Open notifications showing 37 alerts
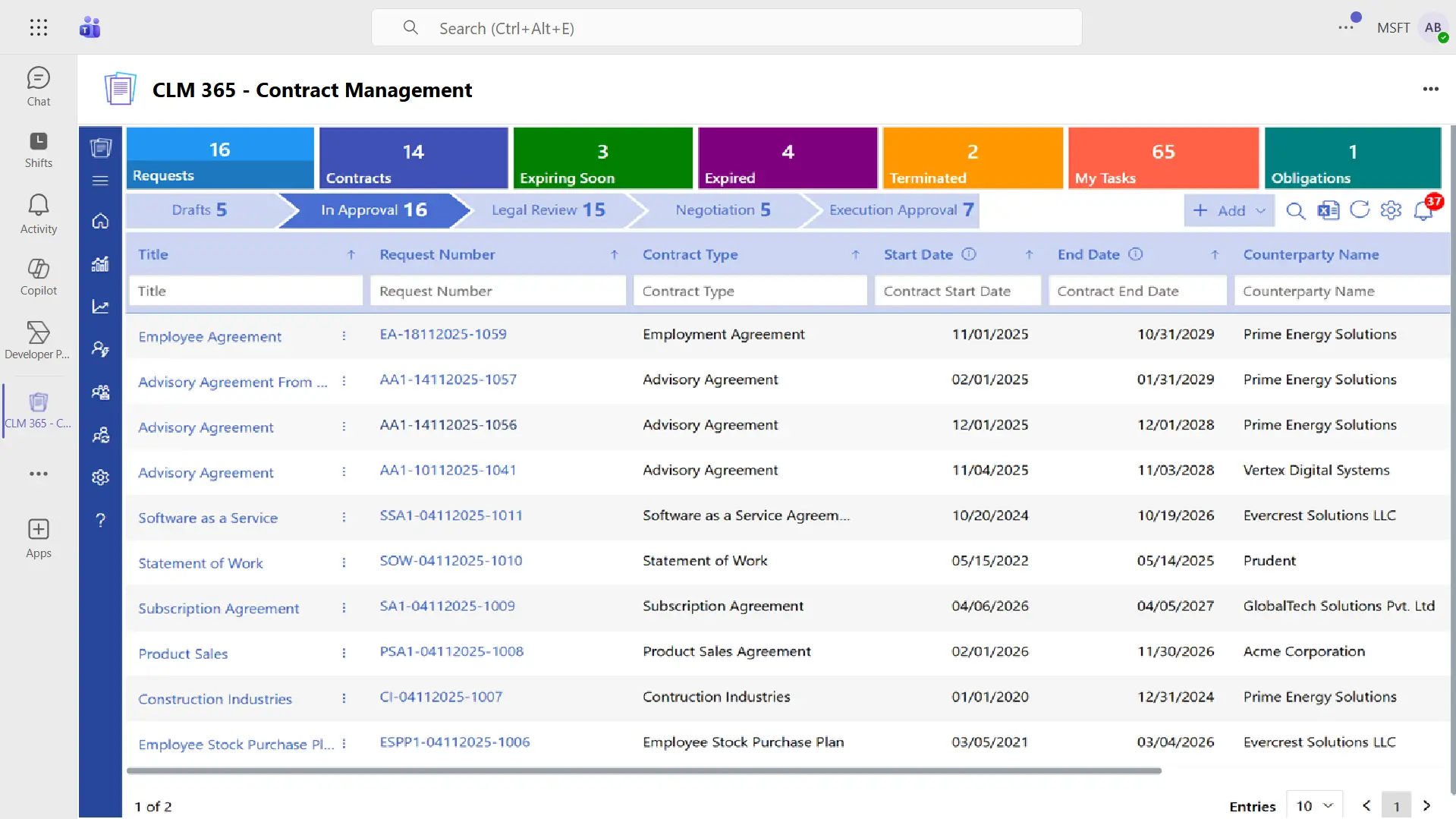Viewport: 1456px width, 819px height. 1423,211
